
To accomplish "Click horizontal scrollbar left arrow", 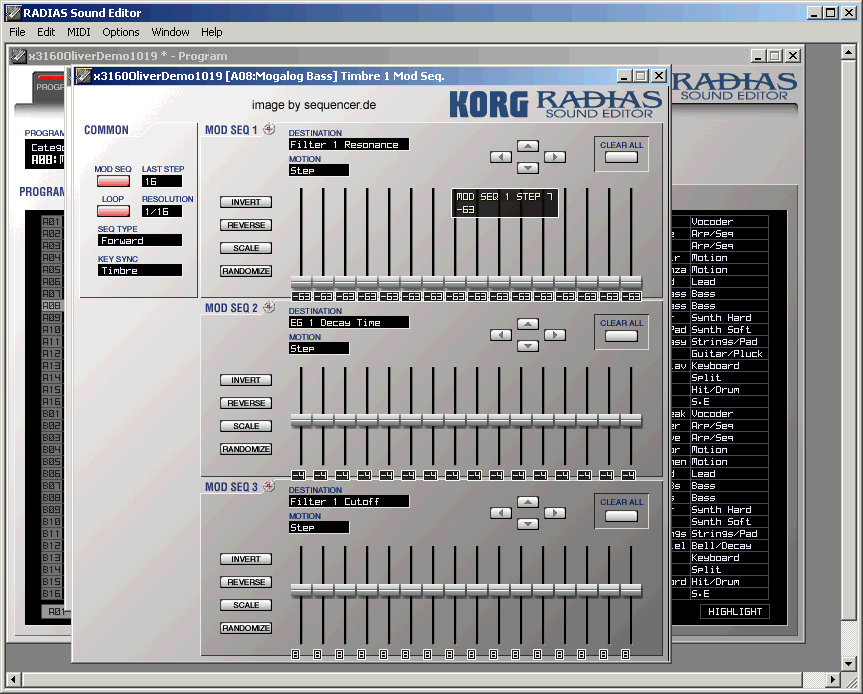I will tap(14, 680).
